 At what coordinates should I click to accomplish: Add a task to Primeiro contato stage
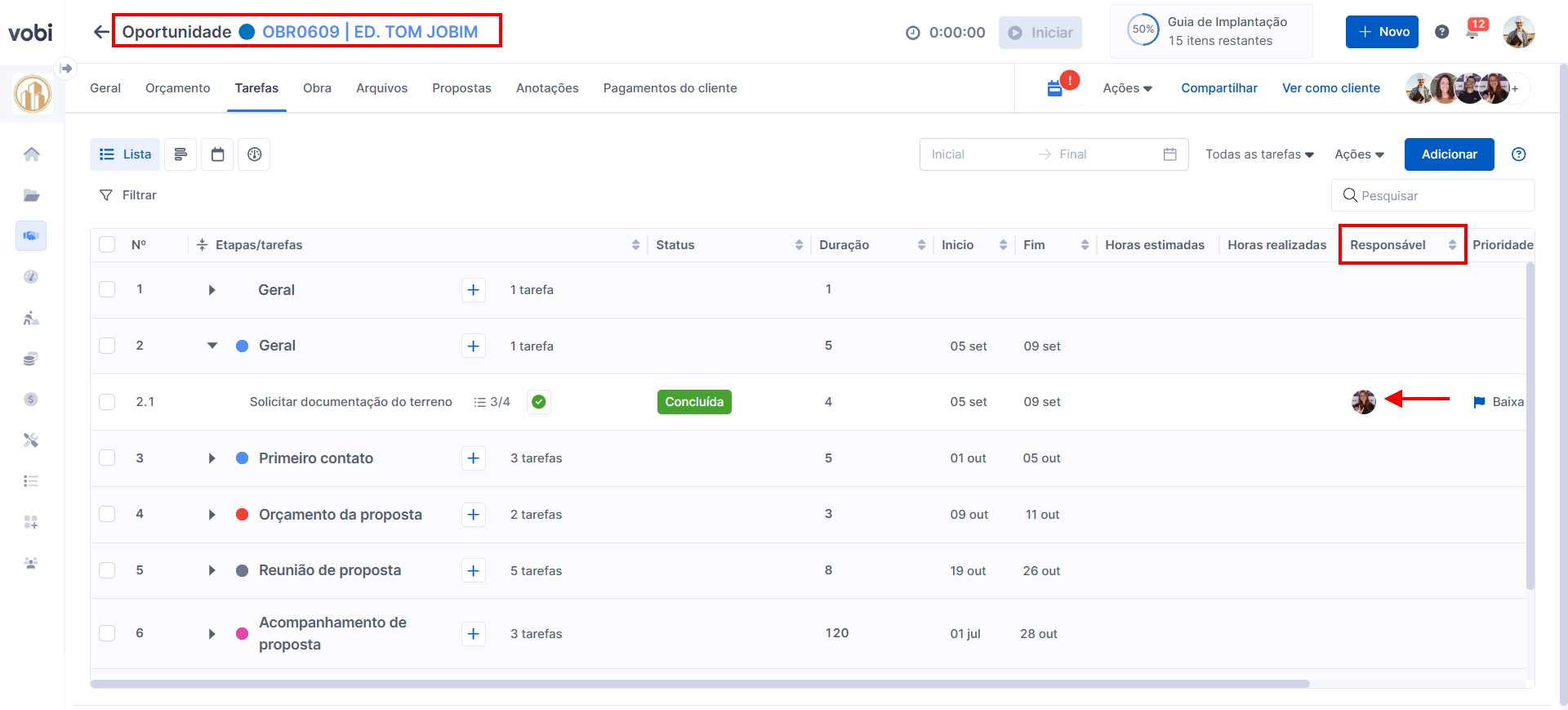[x=473, y=458]
